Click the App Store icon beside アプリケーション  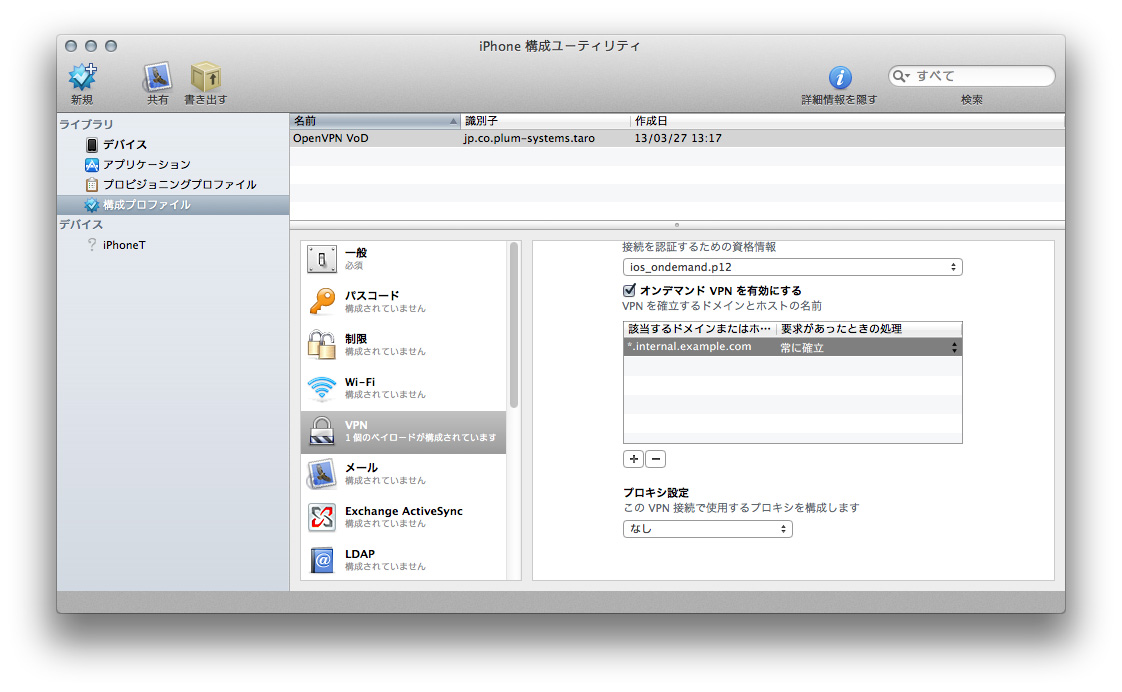[92, 165]
